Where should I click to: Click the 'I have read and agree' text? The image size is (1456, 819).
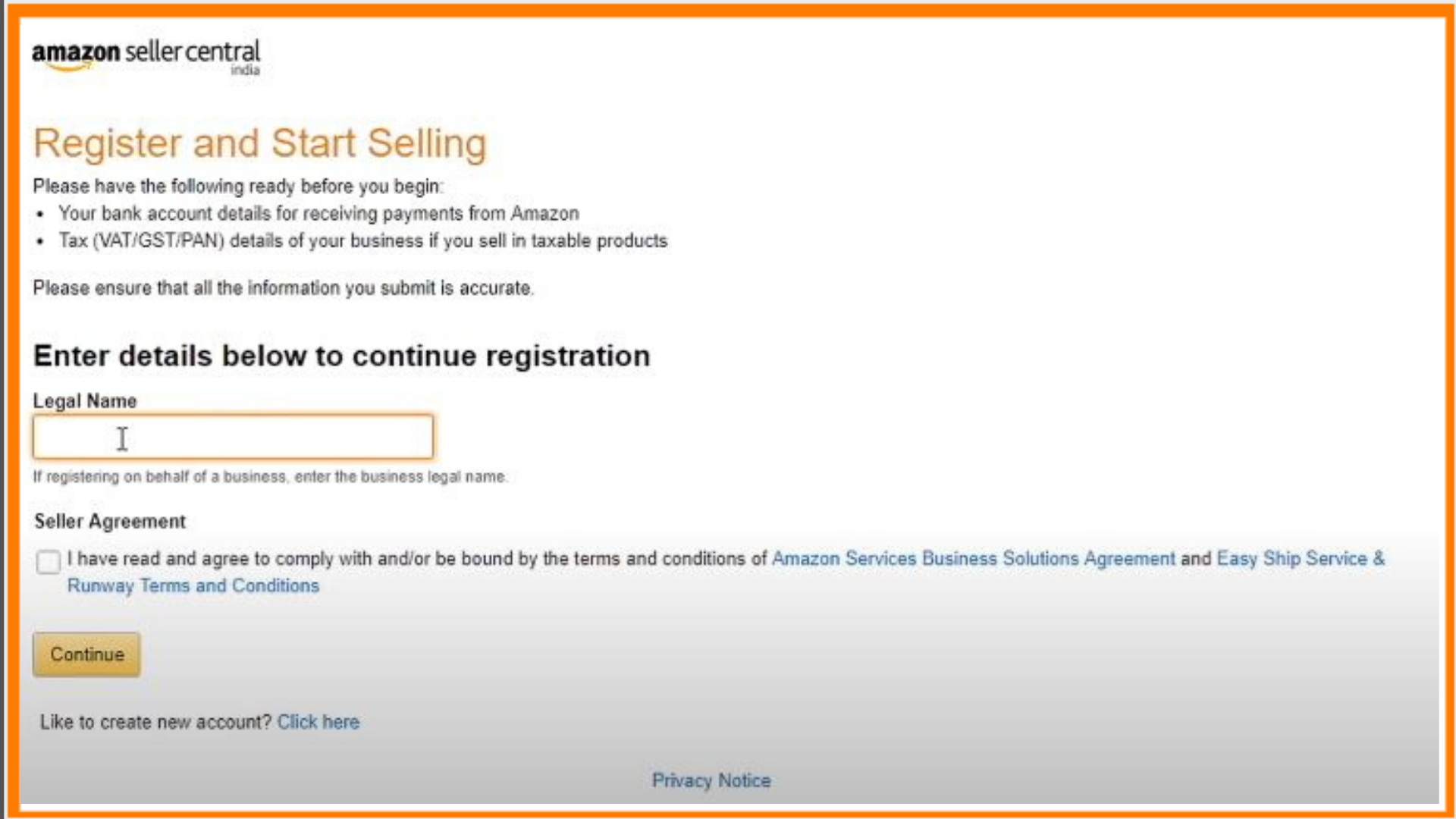point(417,559)
